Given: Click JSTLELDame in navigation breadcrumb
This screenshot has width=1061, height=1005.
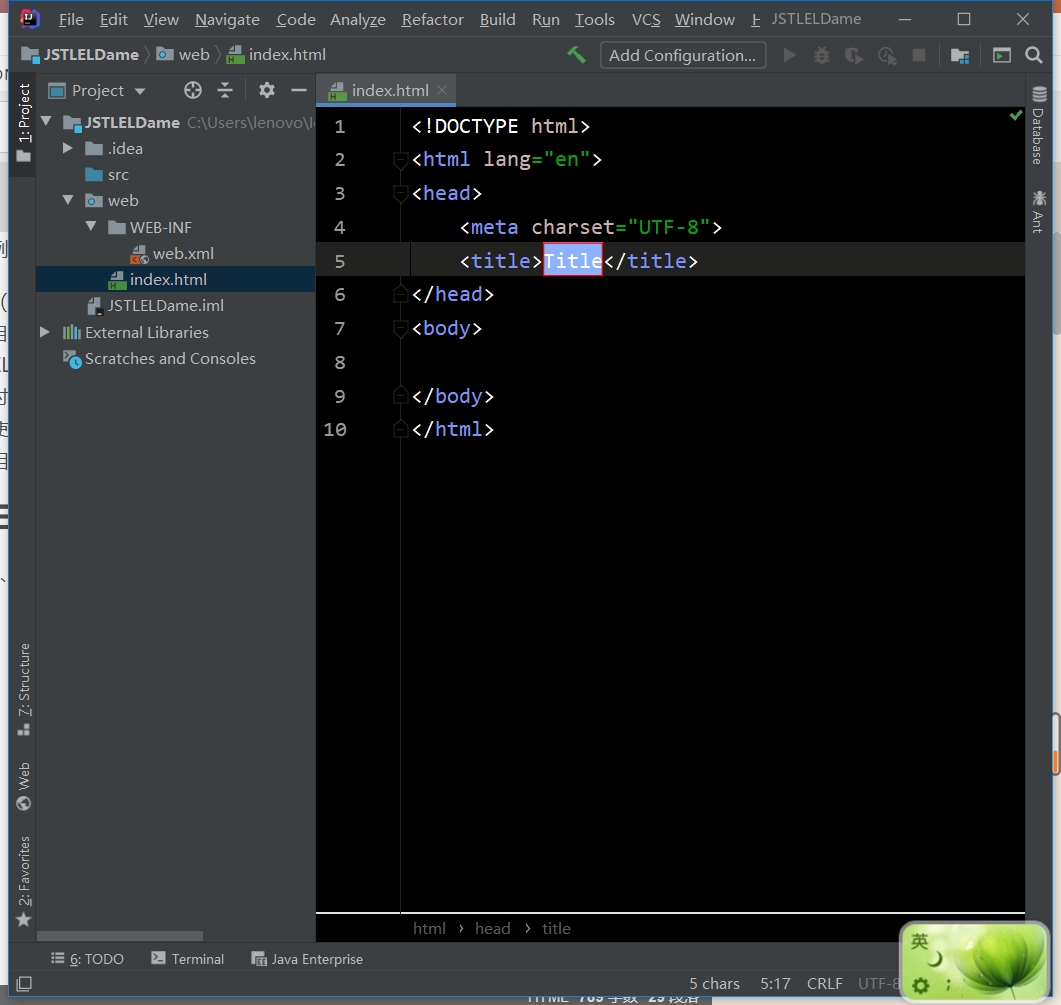Looking at the screenshot, I should [x=80, y=54].
